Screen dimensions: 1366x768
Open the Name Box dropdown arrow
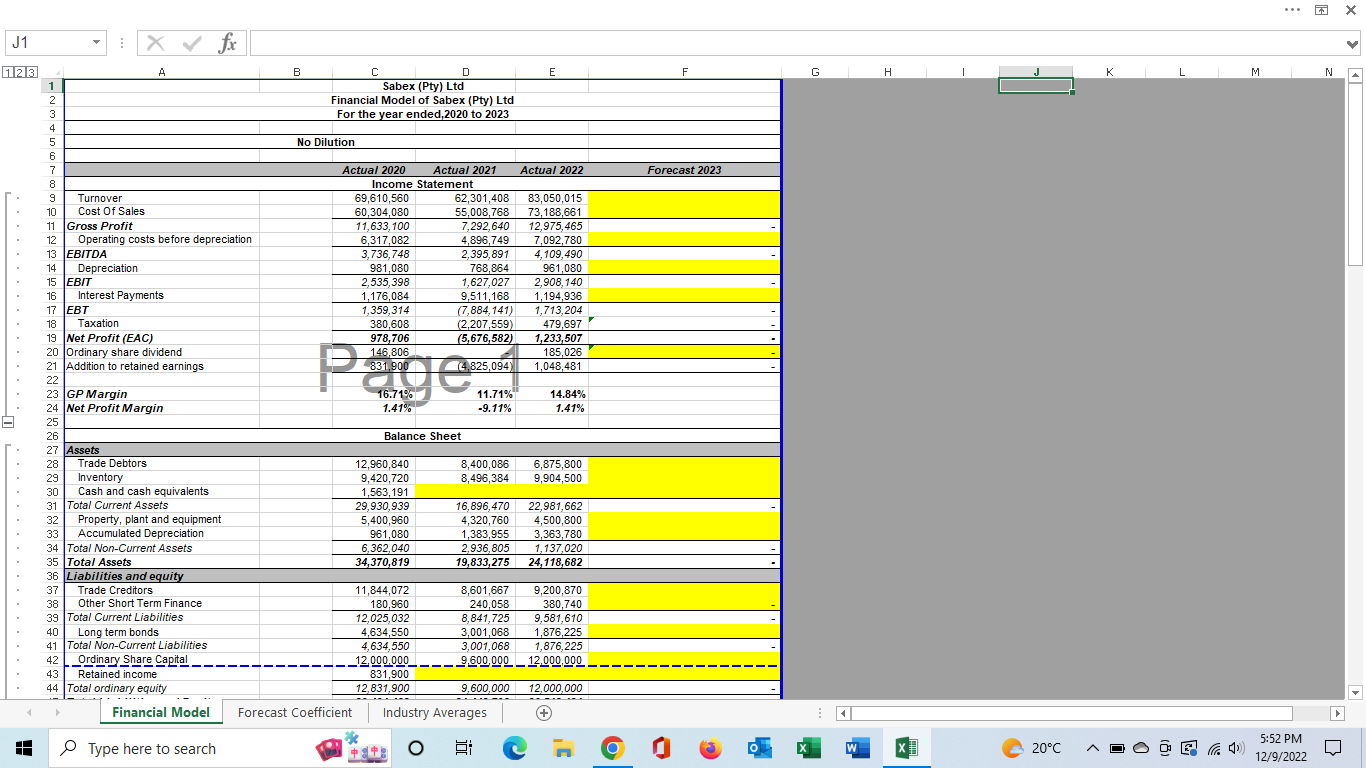click(95, 43)
